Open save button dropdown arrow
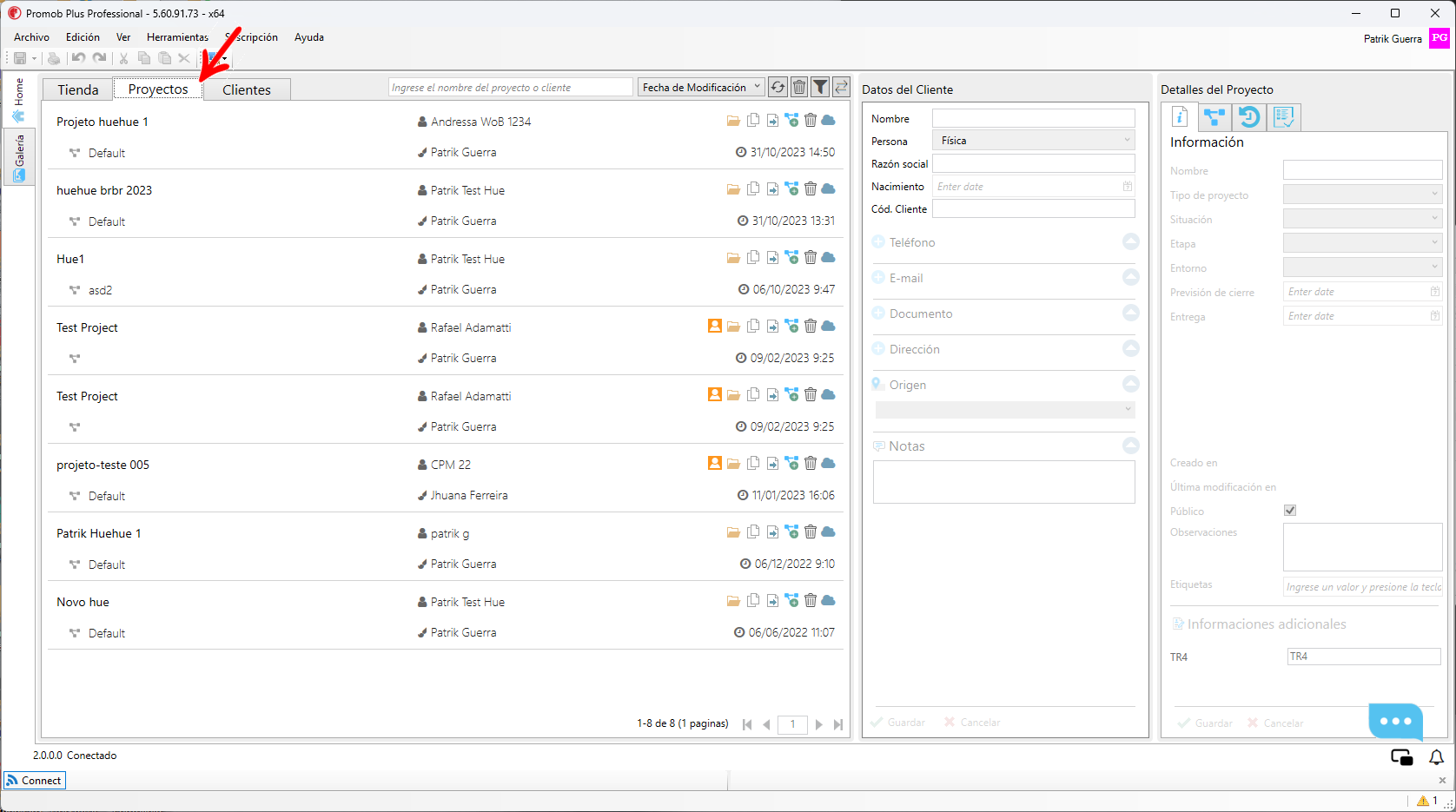 tap(35, 58)
